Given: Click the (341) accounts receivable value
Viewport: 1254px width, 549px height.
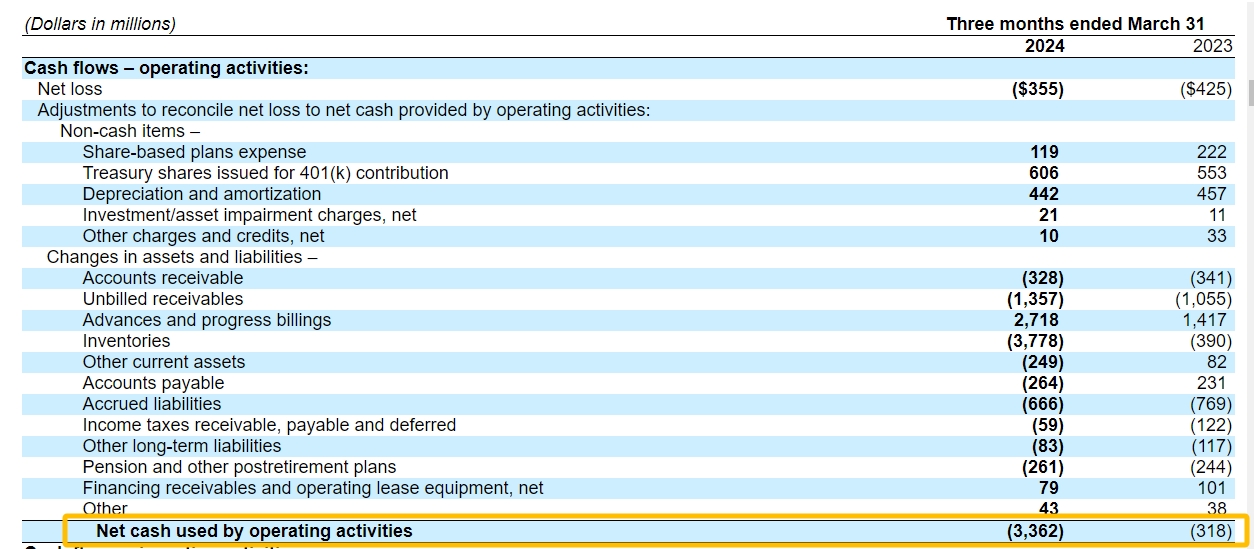Looking at the screenshot, I should pos(1211,278).
